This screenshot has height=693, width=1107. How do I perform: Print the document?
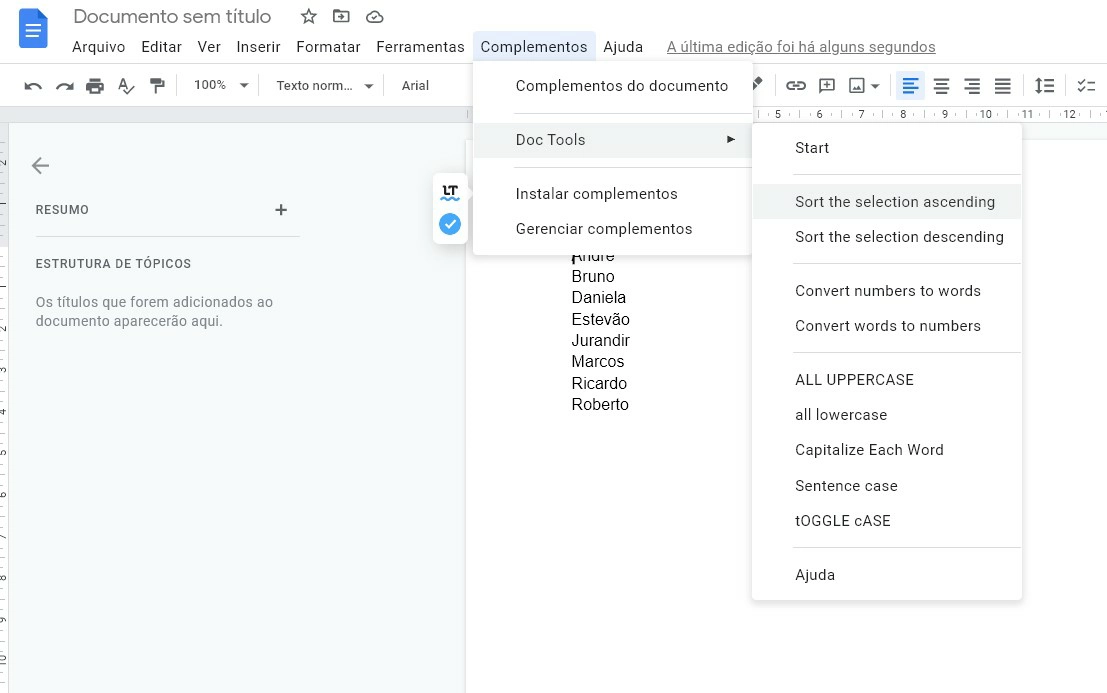click(95, 86)
